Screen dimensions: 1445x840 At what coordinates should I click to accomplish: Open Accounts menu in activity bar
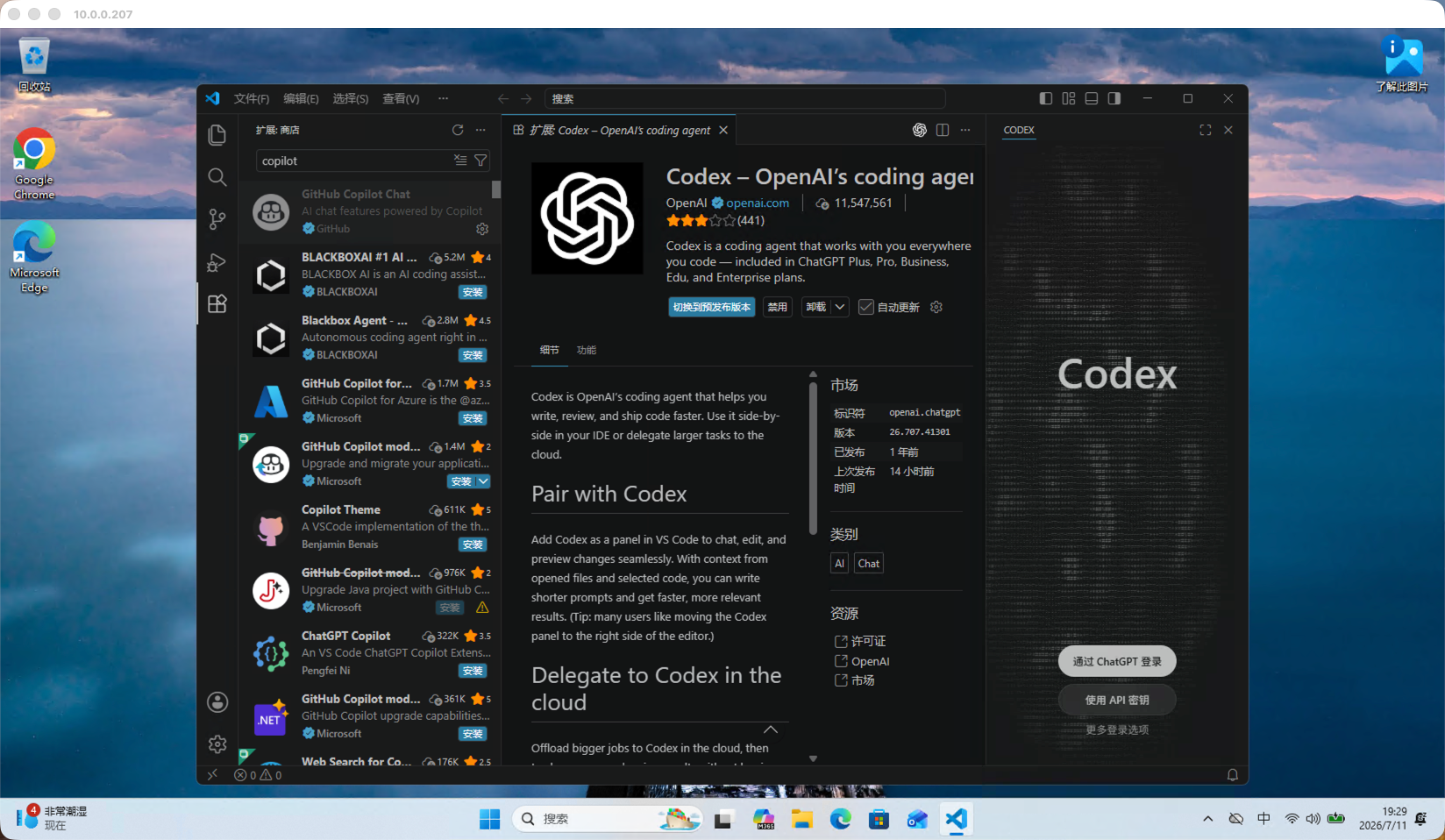point(217,702)
